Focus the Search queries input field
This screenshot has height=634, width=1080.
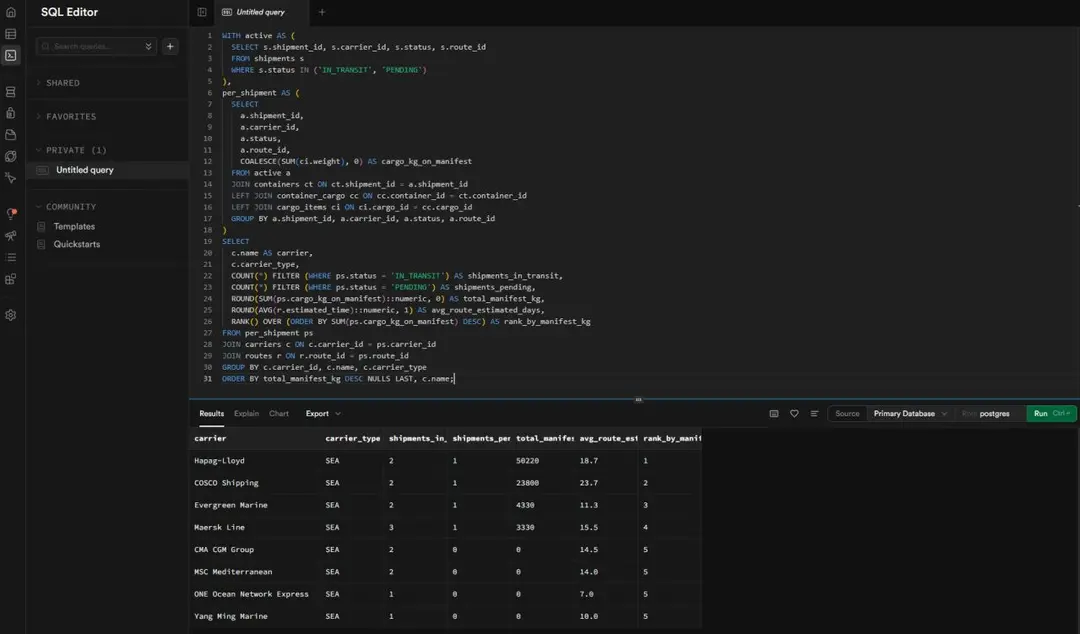click(x=95, y=46)
